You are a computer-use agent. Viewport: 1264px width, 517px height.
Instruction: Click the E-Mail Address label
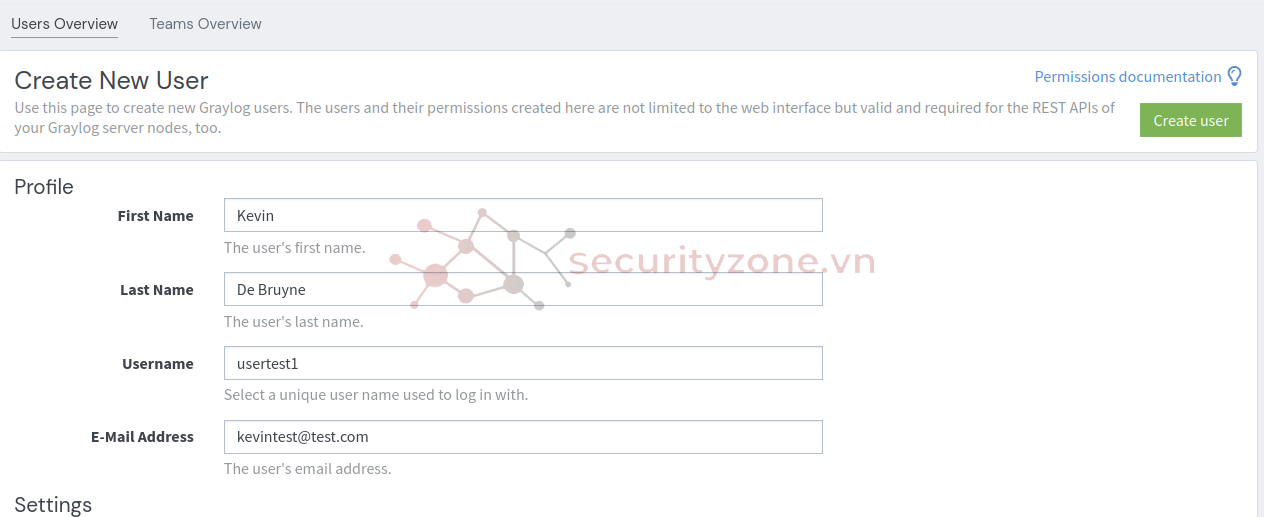tap(140, 437)
